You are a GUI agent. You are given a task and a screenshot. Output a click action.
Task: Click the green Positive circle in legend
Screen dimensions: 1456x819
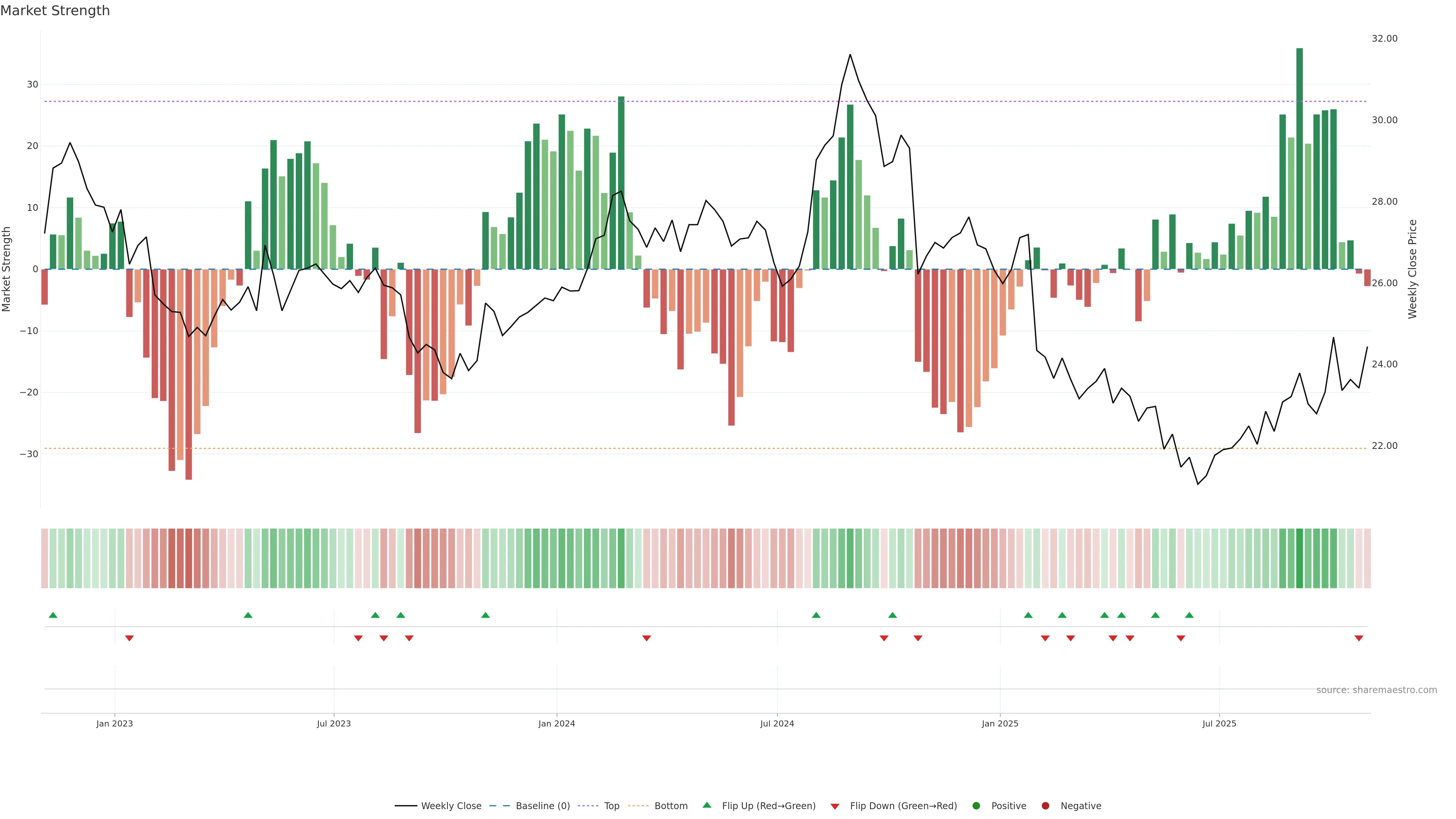pyautogui.click(x=976, y=806)
